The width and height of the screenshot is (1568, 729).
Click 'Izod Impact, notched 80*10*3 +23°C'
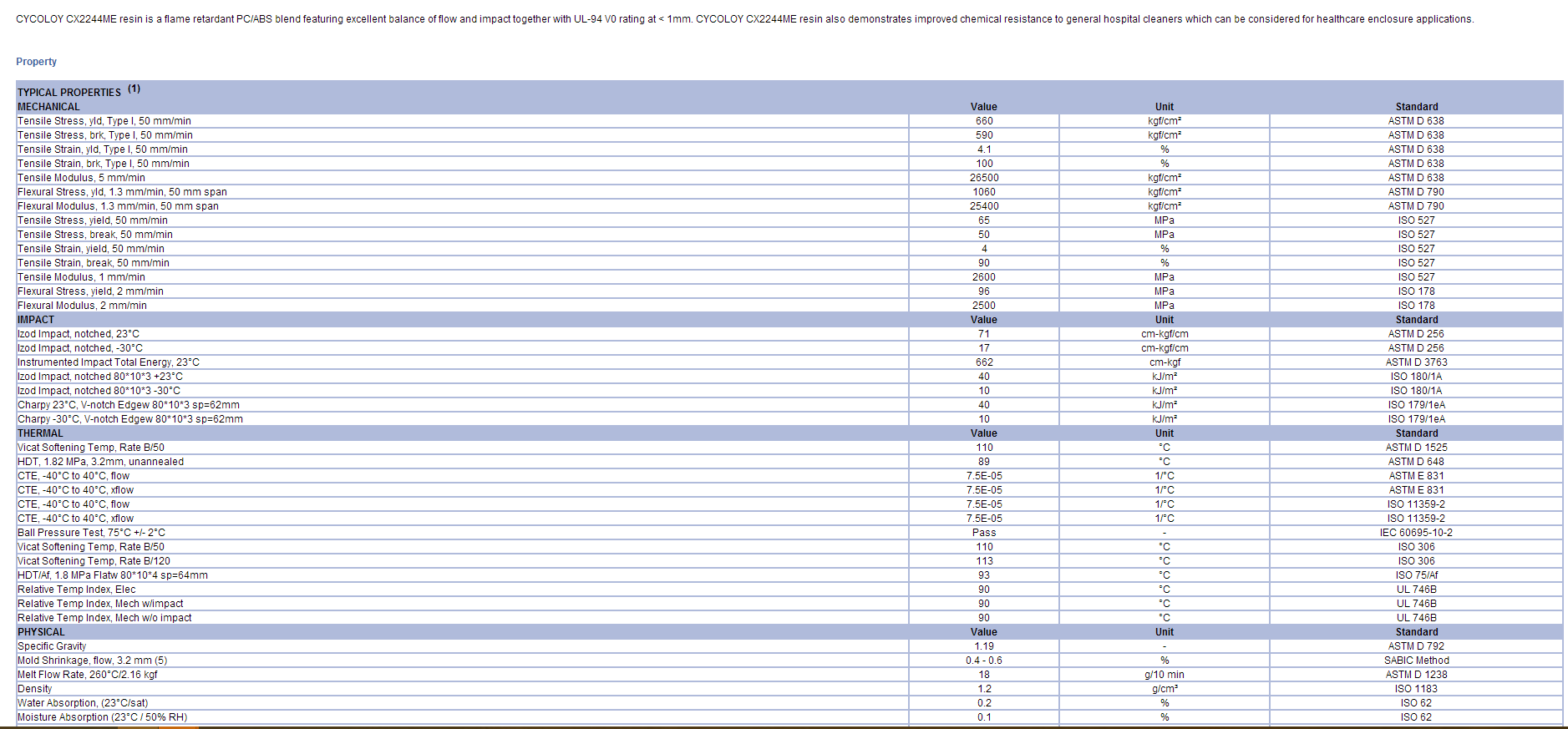click(100, 377)
